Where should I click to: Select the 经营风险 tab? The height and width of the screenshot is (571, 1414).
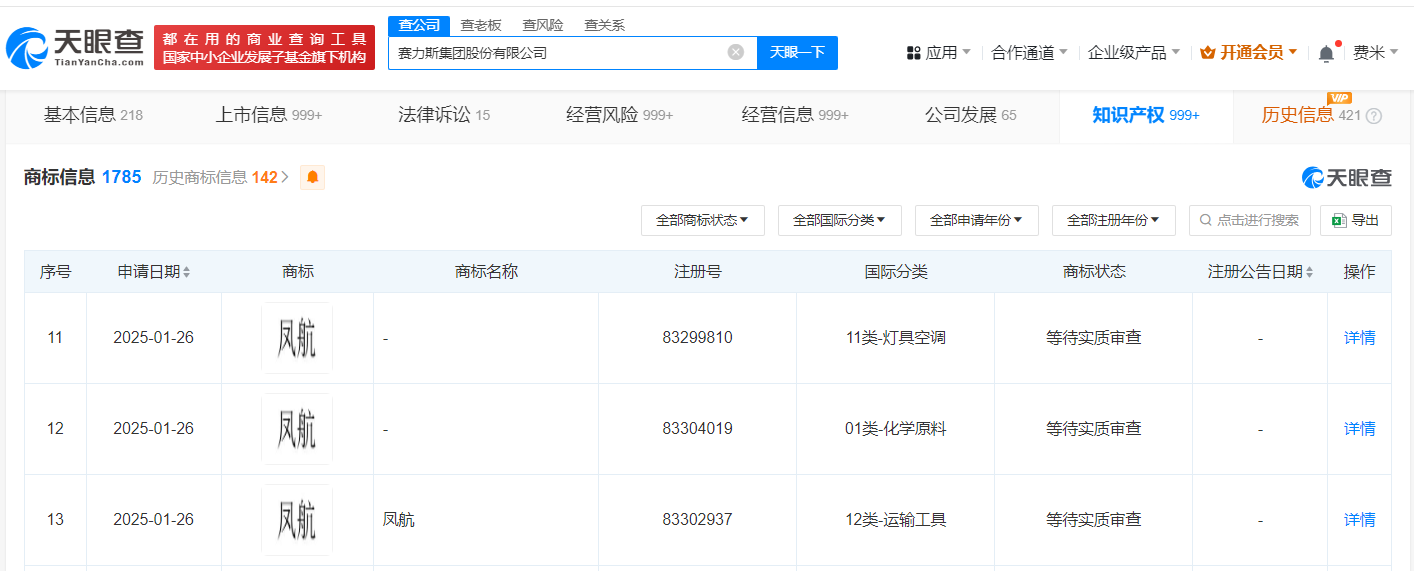[x=619, y=115]
